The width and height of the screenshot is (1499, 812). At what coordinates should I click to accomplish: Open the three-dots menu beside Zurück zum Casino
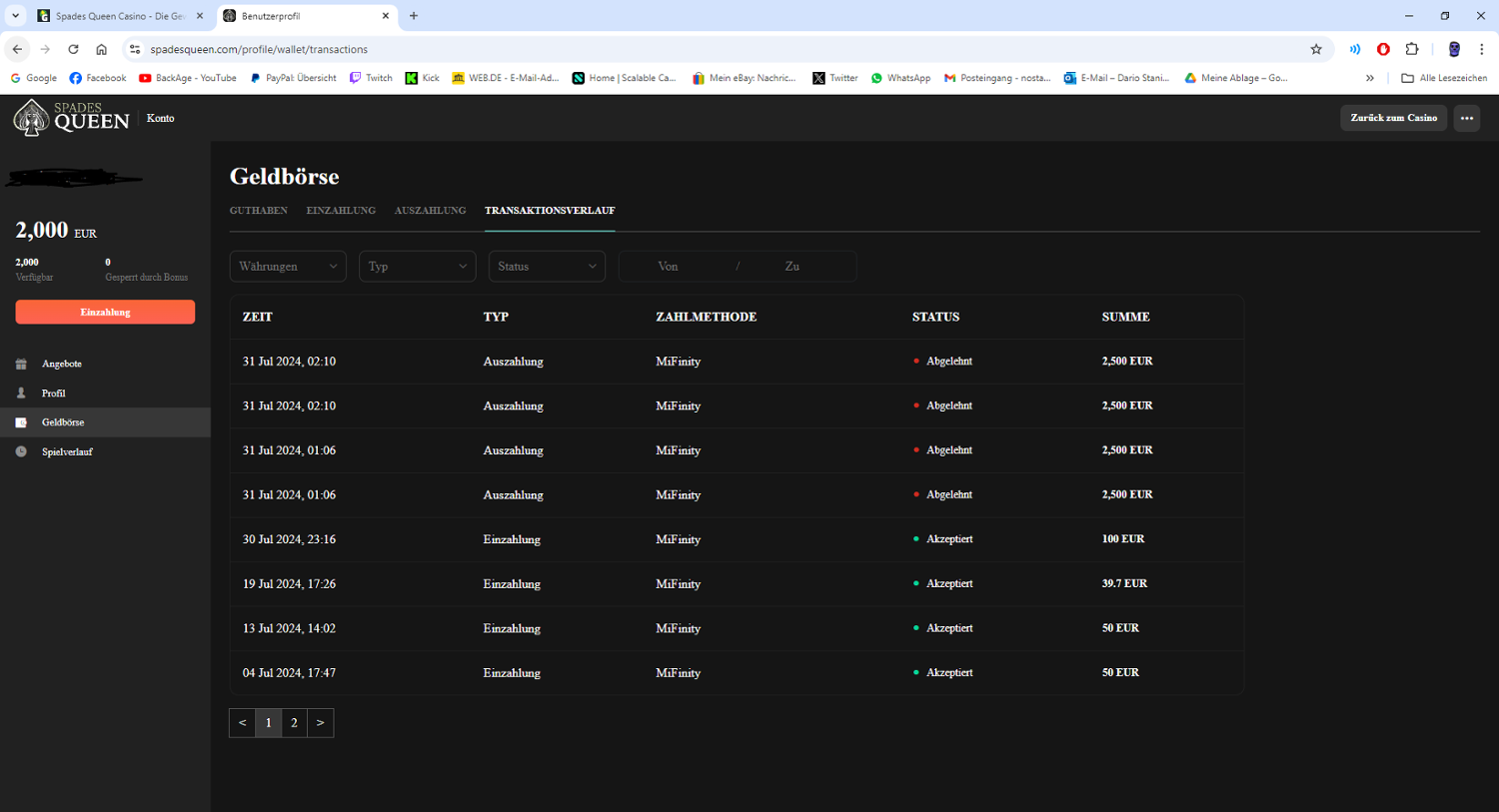[1467, 118]
